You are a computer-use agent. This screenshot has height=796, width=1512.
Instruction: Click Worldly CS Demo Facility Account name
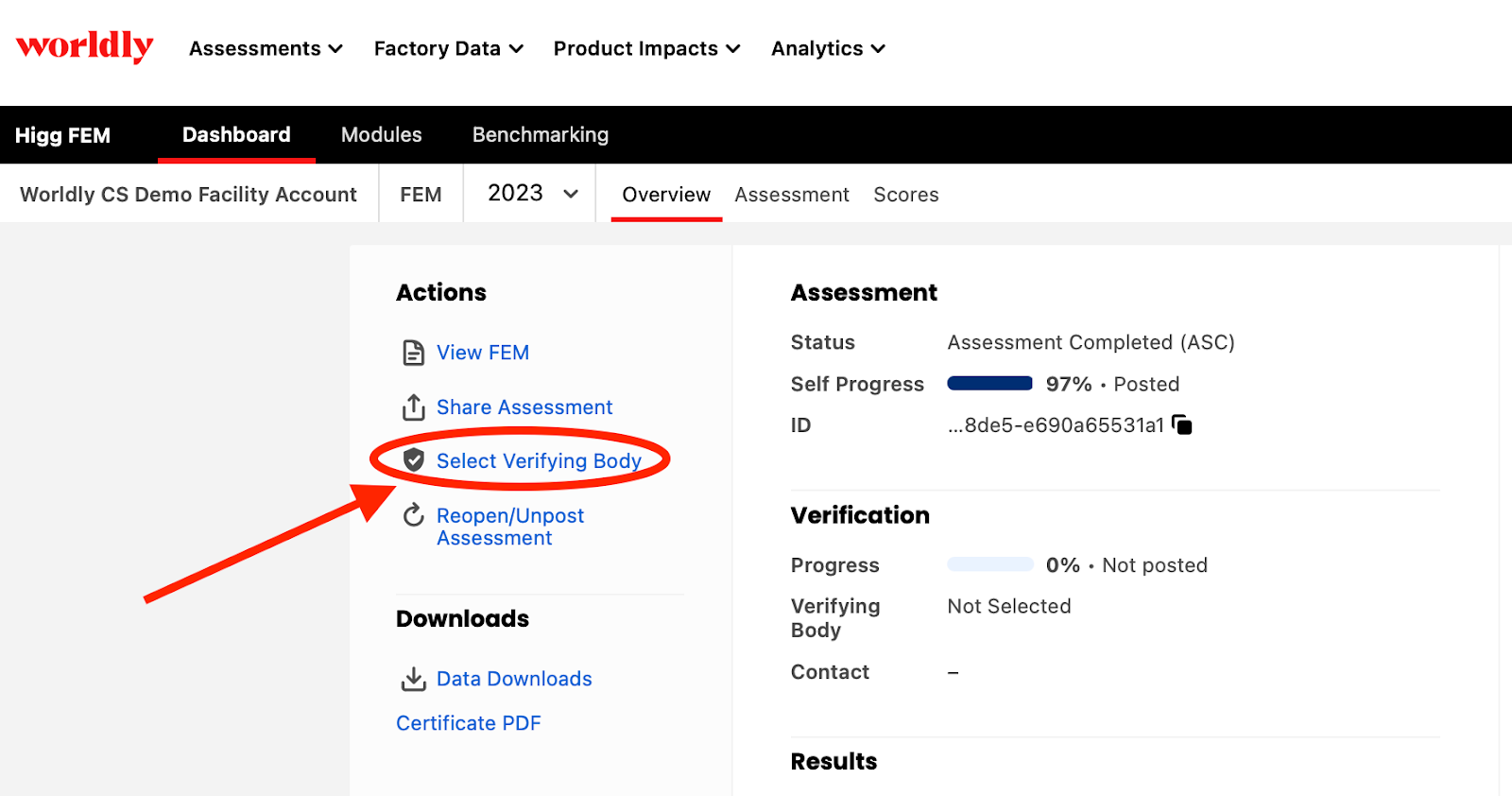coord(188,194)
